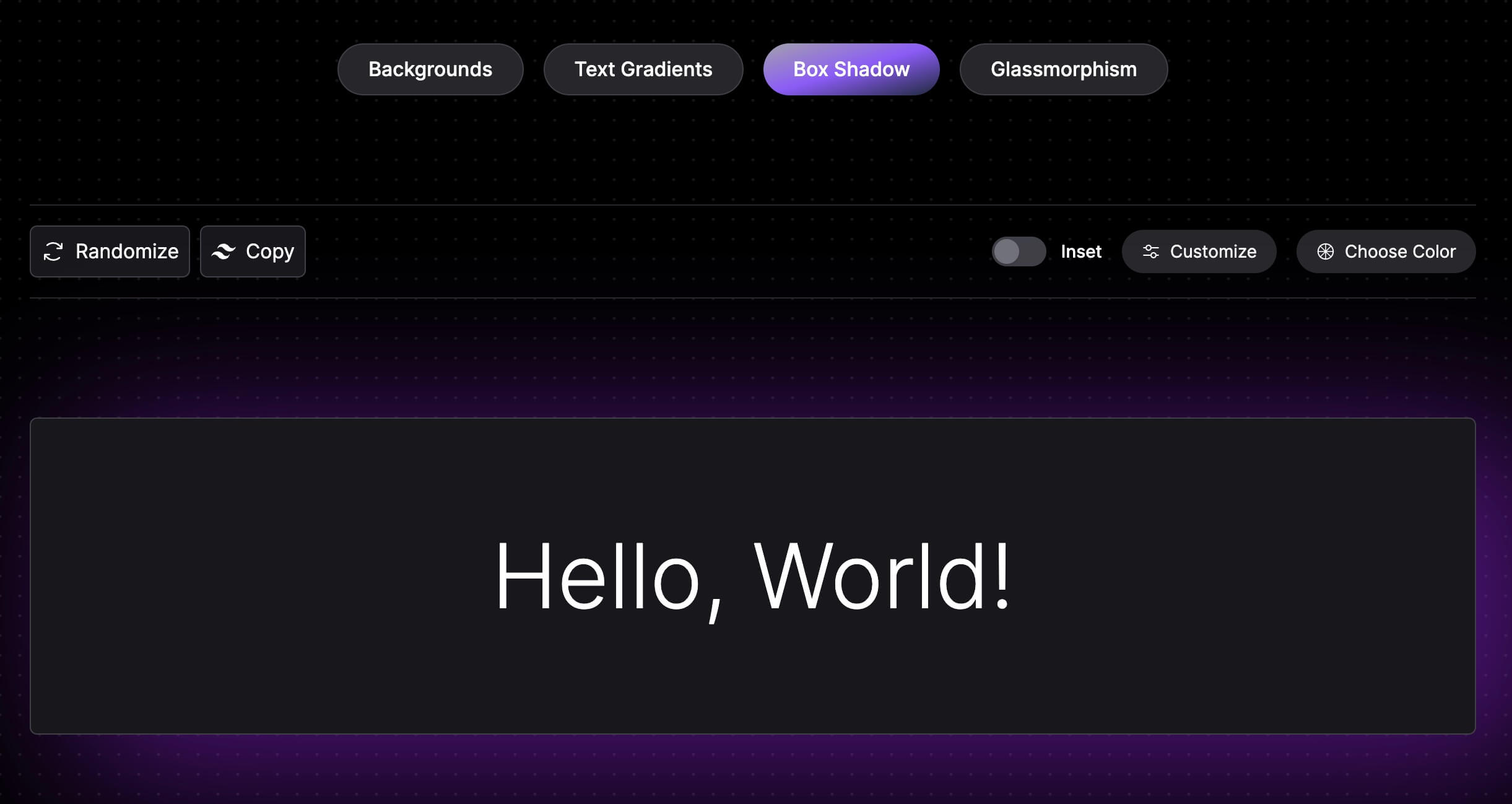Image resolution: width=1512 pixels, height=804 pixels.
Task: Click the Randomize button label
Action: 127,251
